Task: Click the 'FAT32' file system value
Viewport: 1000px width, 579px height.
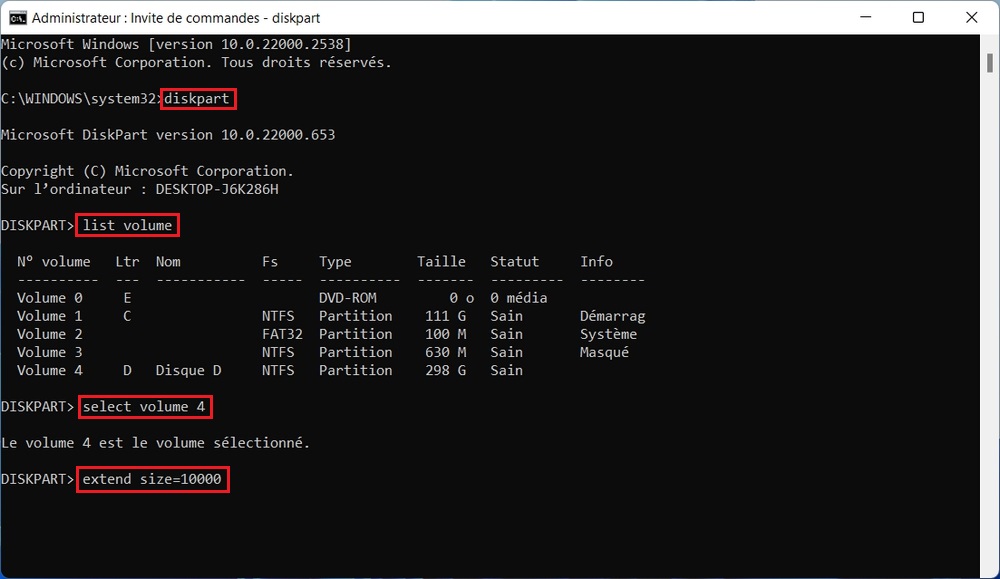Action: pos(282,334)
